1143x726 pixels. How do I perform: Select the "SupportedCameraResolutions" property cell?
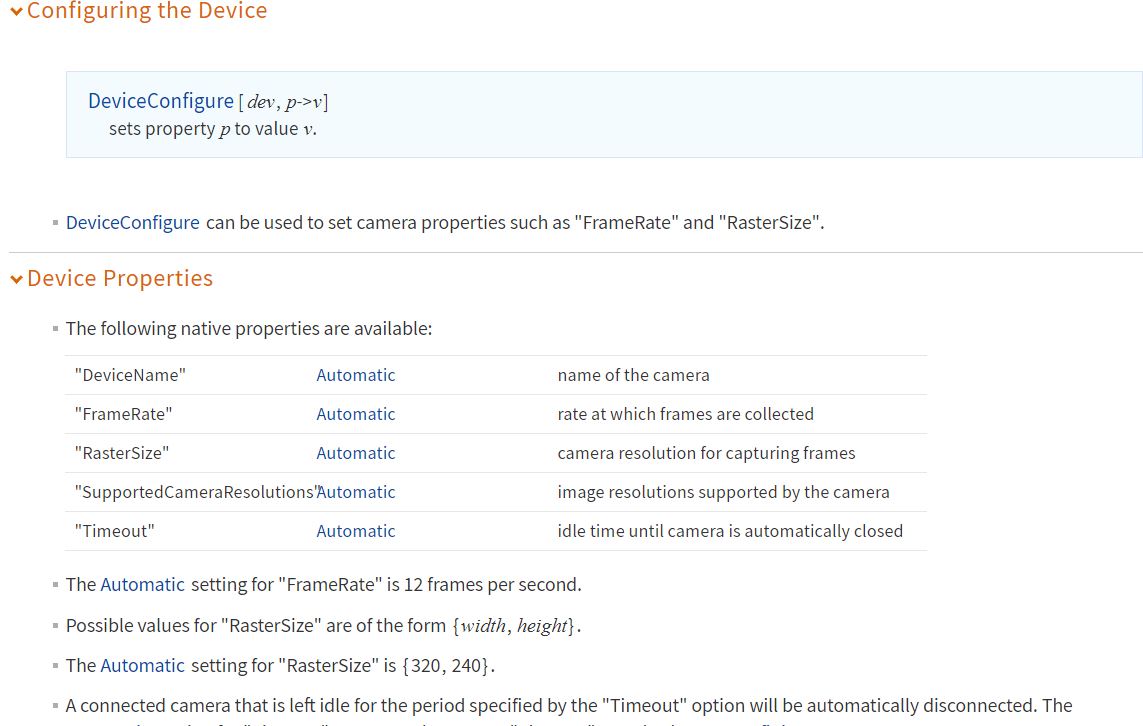click(x=197, y=492)
